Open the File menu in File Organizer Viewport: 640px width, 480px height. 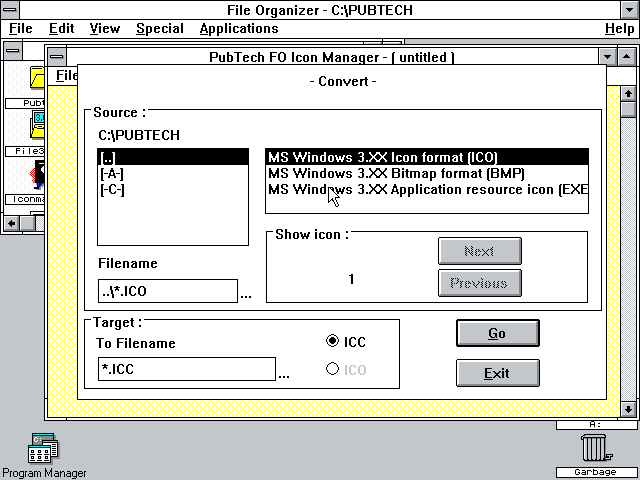pyautogui.click(x=20, y=29)
